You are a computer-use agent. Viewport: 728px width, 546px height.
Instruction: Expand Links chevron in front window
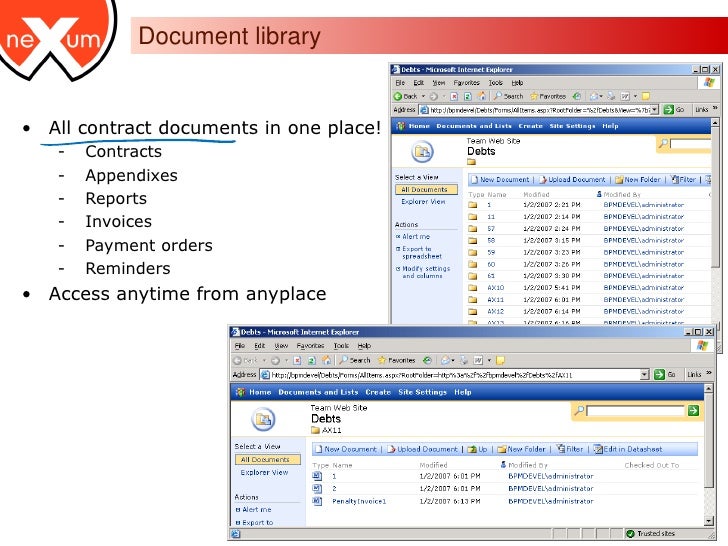click(x=709, y=373)
